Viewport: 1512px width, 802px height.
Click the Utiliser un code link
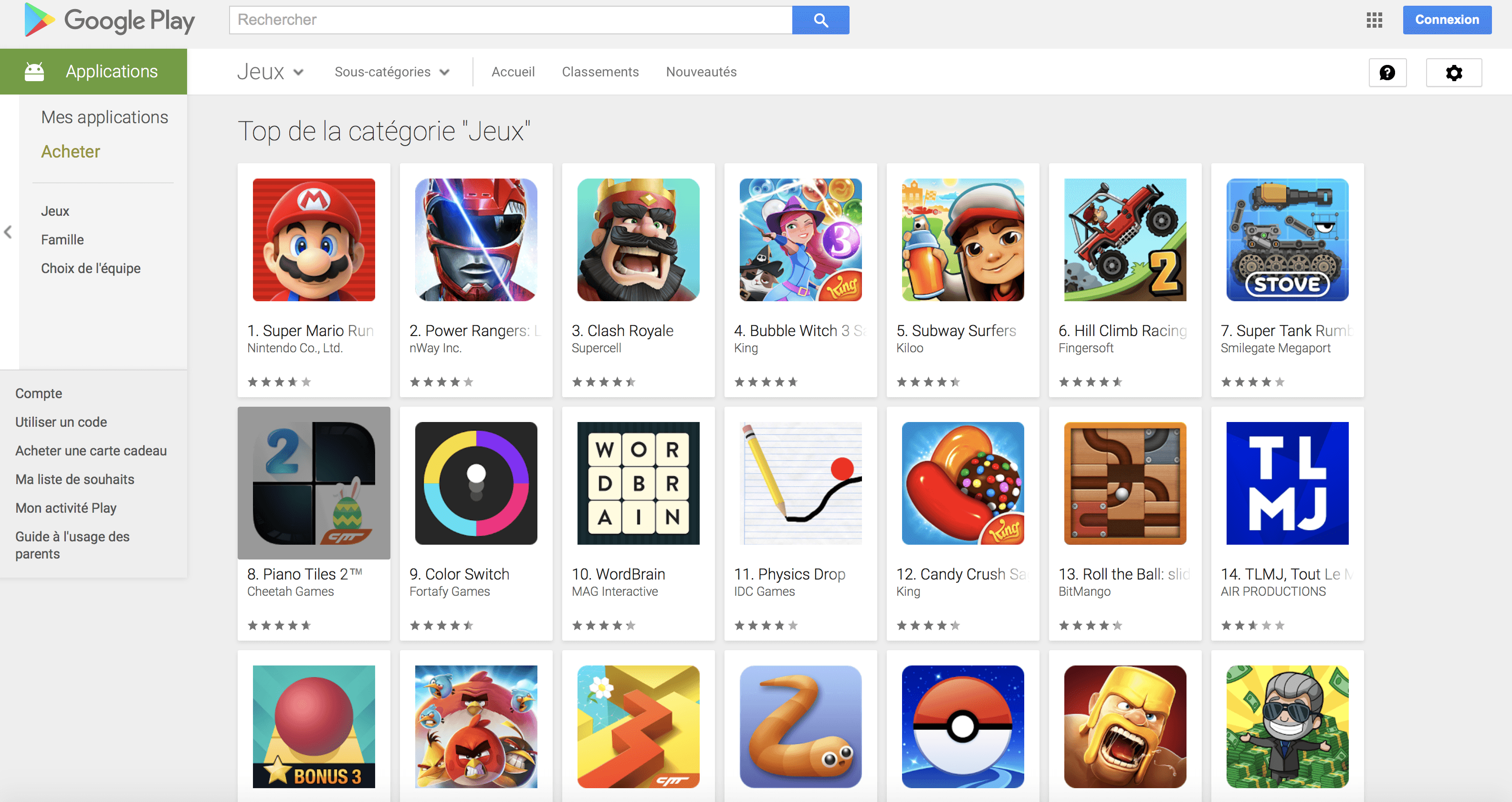pyautogui.click(x=61, y=422)
